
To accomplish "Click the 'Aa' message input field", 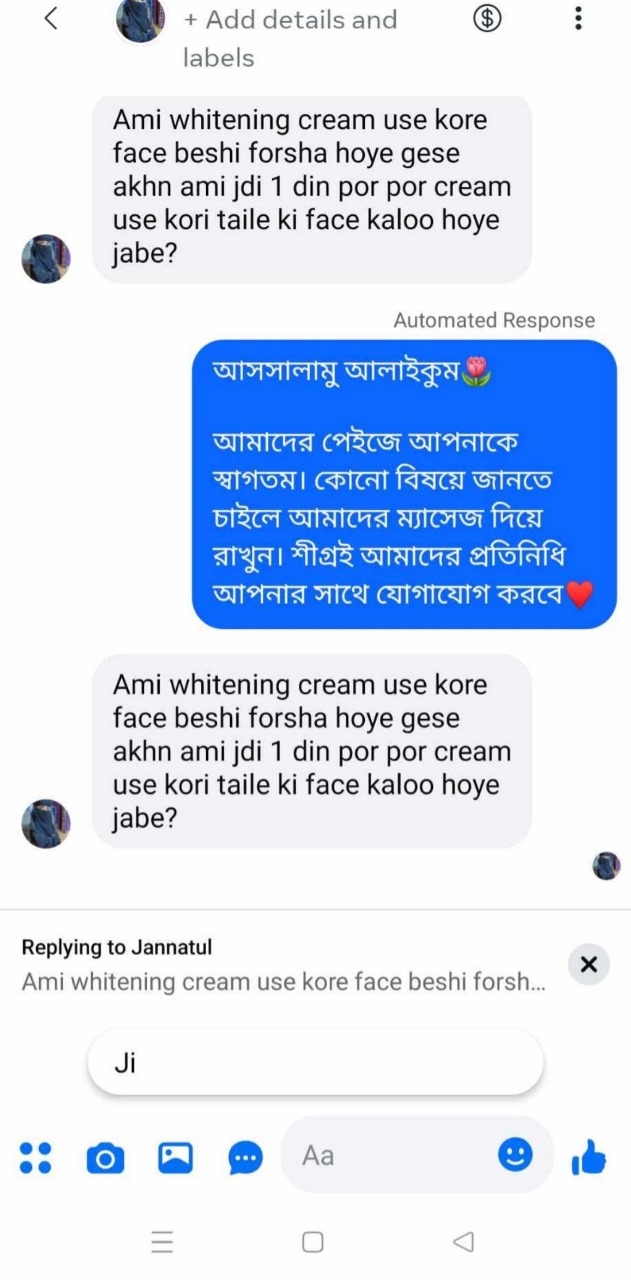I will coord(390,1156).
